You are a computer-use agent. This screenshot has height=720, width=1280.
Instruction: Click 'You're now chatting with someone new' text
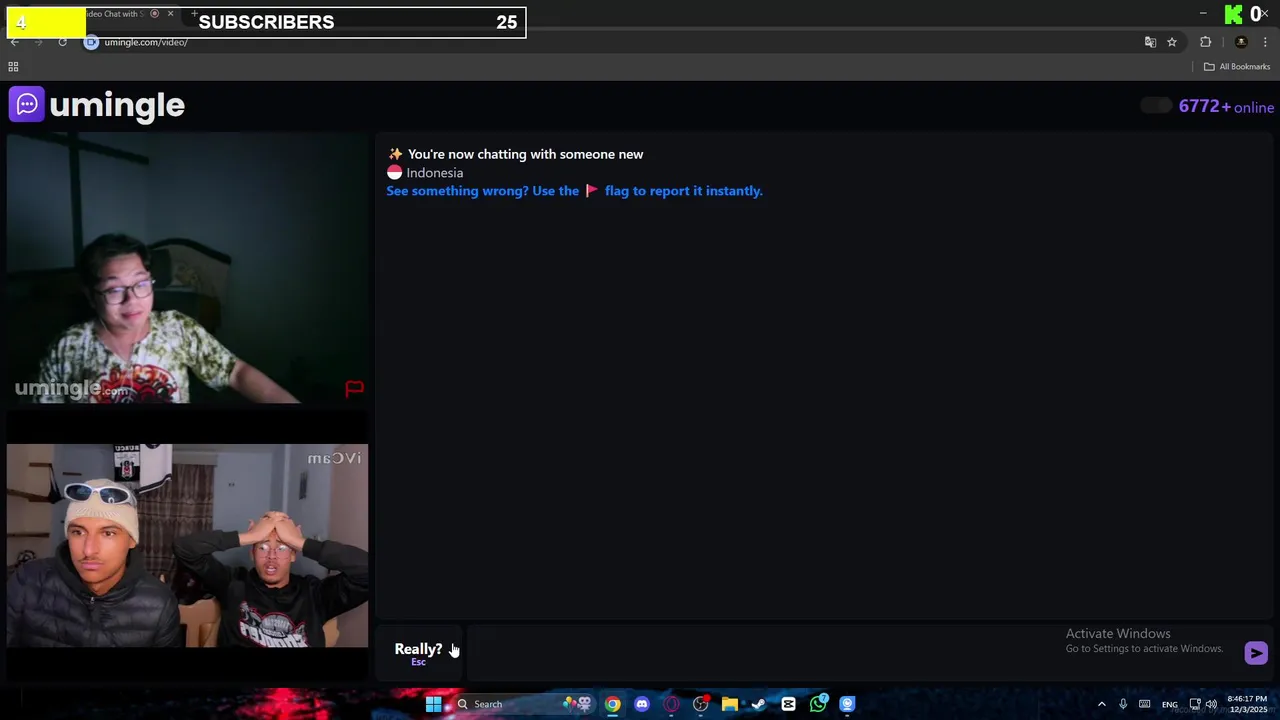525,154
